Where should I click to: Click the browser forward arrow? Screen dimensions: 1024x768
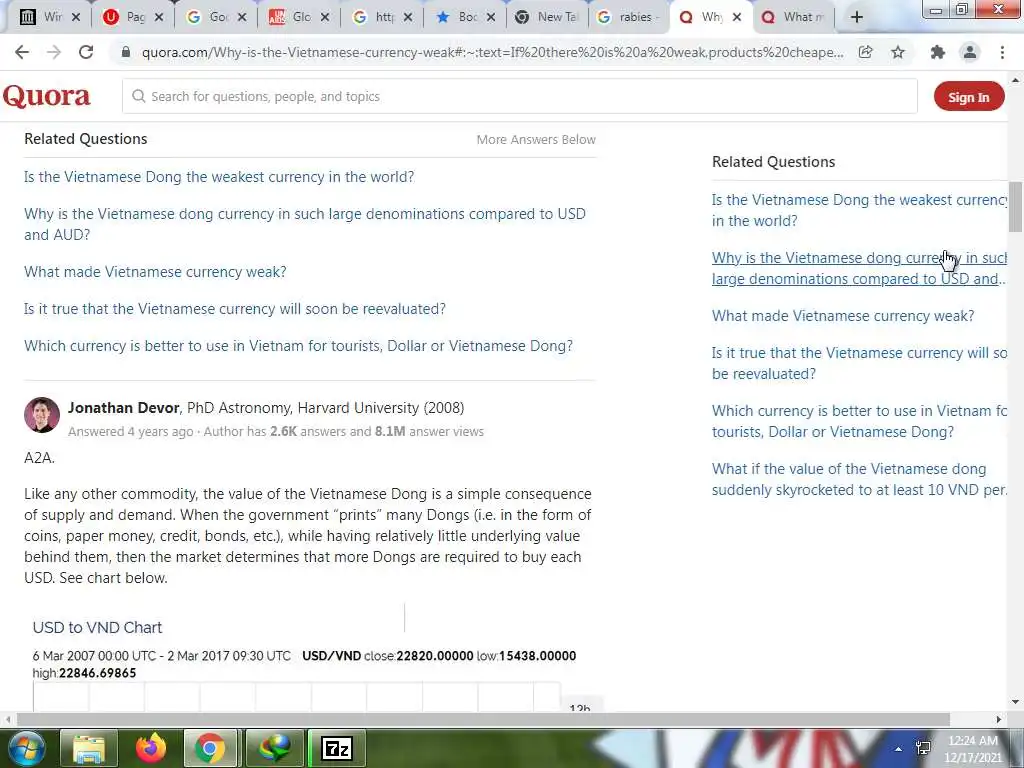(54, 52)
